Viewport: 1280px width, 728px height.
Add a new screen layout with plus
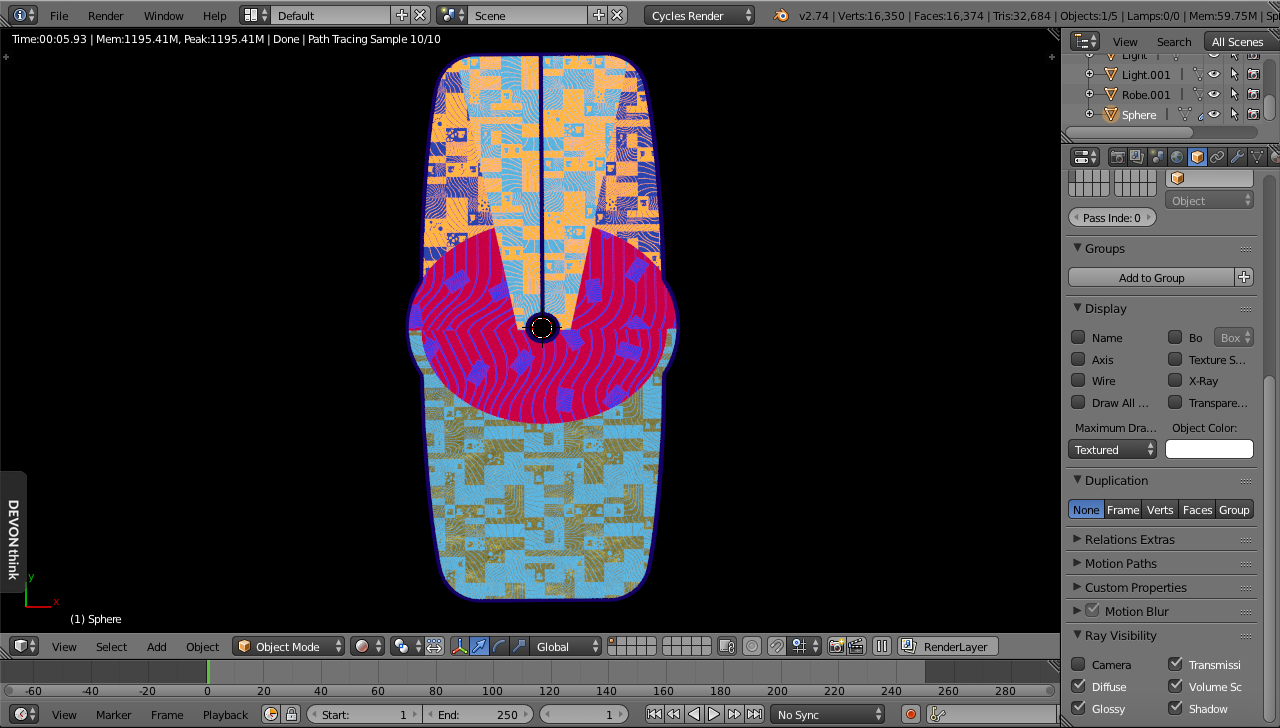point(402,15)
